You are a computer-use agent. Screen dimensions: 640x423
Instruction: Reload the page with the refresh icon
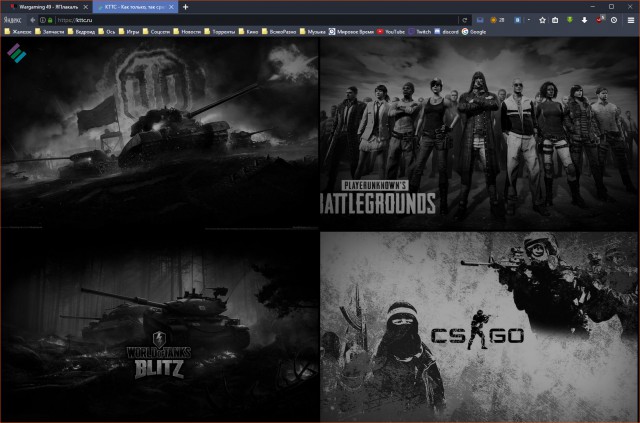pyautogui.click(x=464, y=20)
